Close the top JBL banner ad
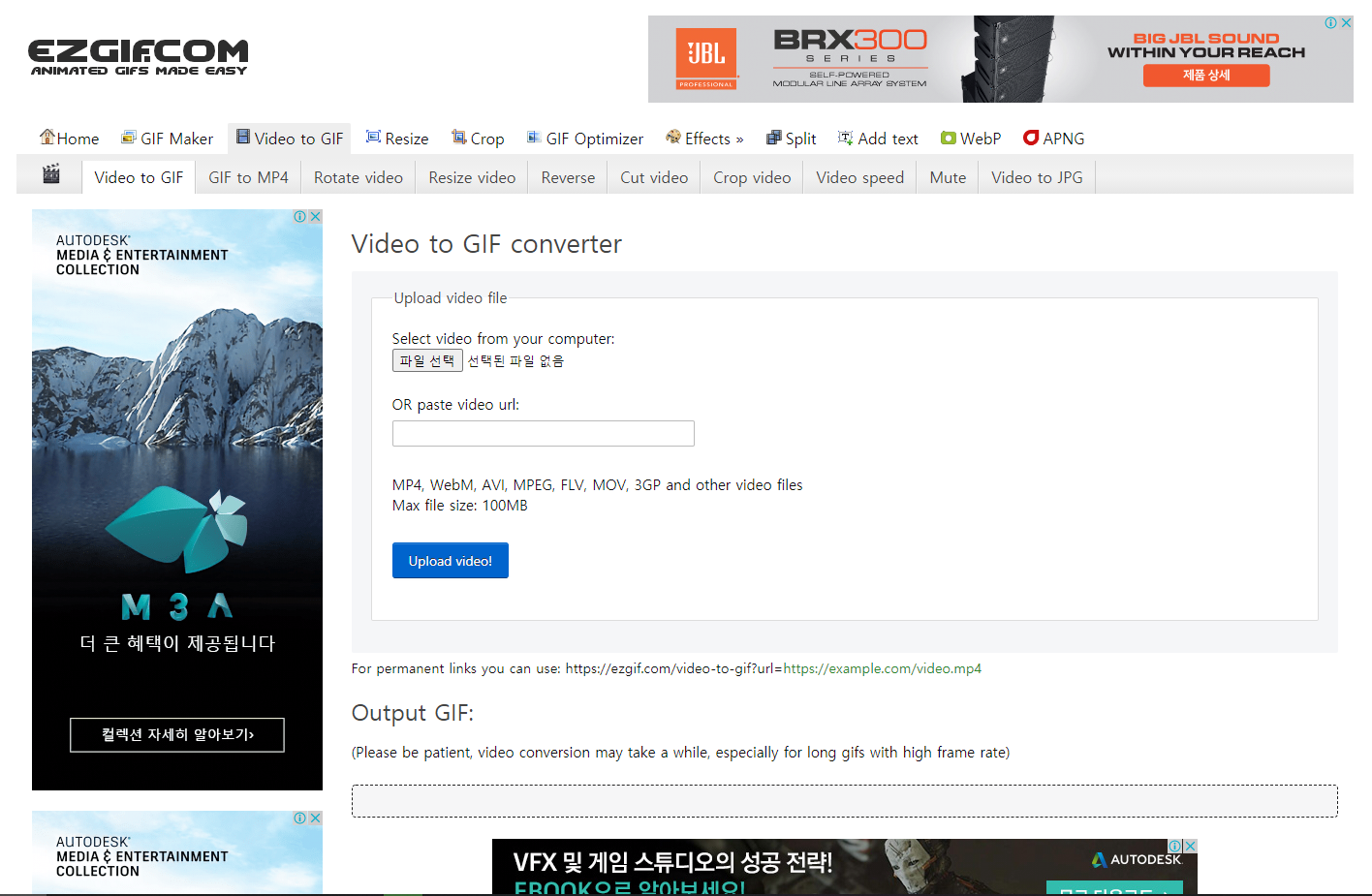Screen dimensions: 1372x896 point(1346,23)
